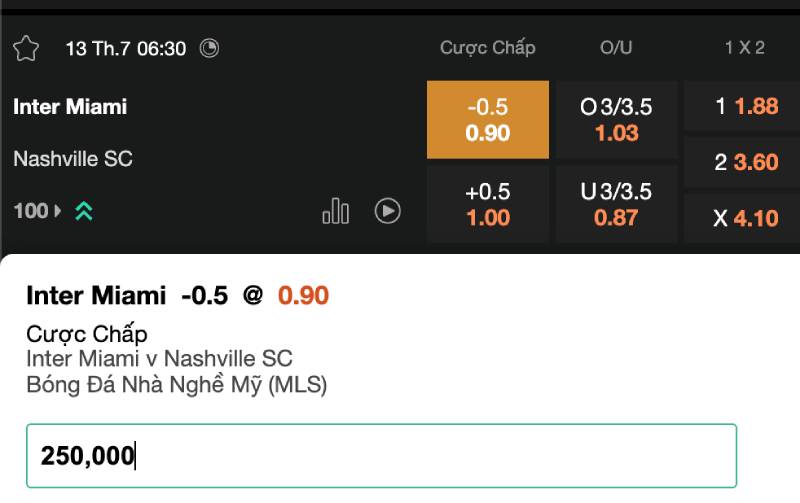Play the live stream for this match
The width and height of the screenshot is (800, 503).
pos(388,211)
